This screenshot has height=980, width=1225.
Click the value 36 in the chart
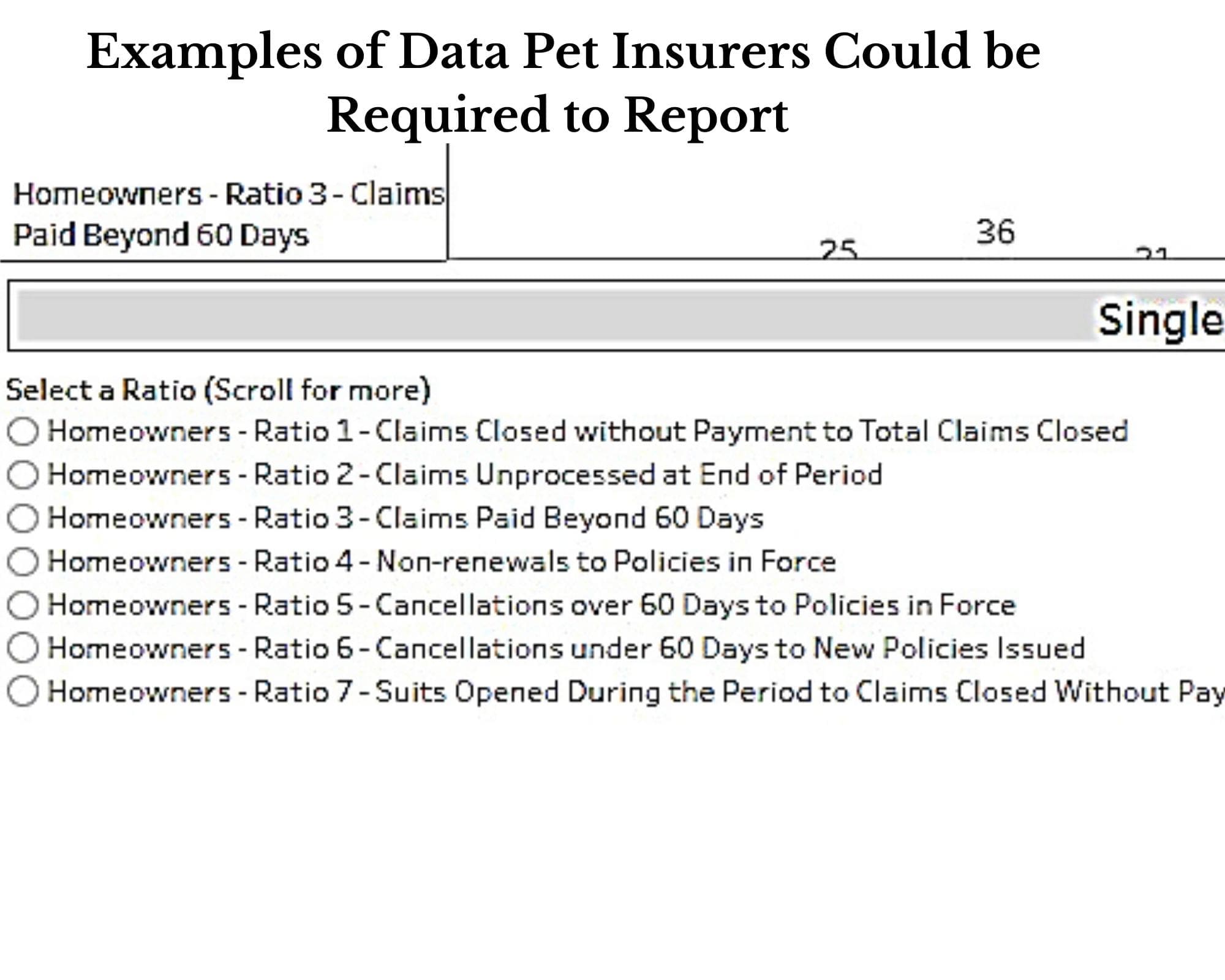pos(995,232)
